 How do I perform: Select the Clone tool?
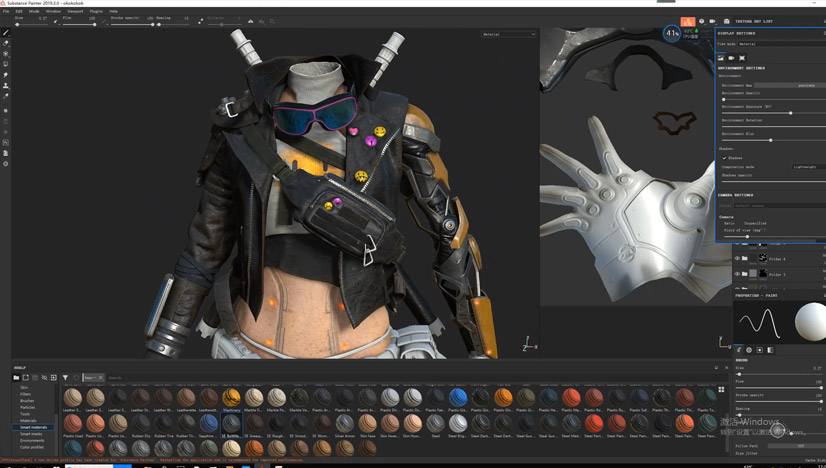tap(6, 85)
